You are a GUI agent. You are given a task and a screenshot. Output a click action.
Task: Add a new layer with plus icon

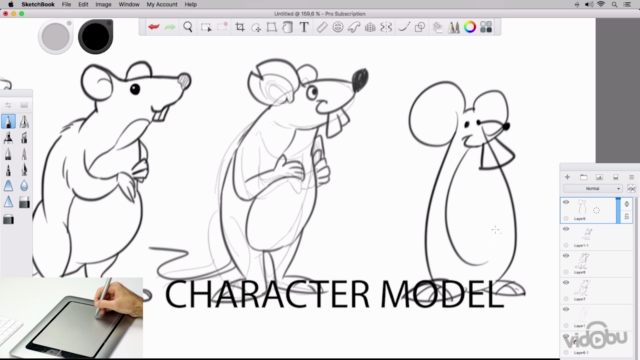[x=567, y=177]
